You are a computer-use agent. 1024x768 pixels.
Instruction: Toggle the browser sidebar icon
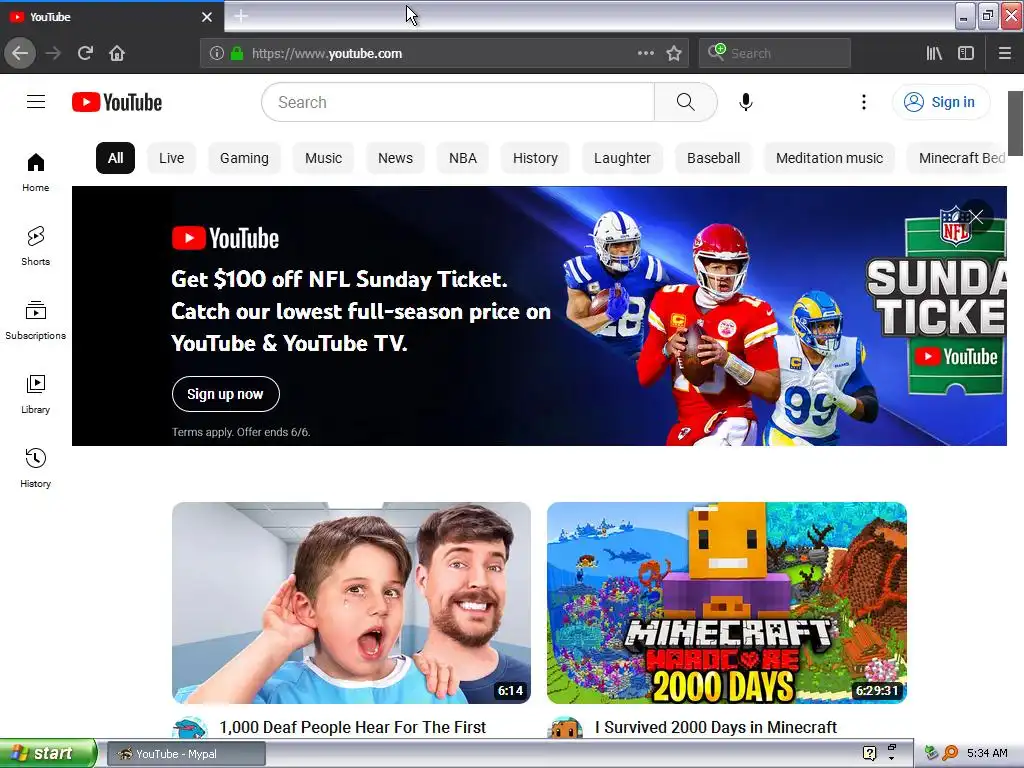pyautogui.click(x=966, y=53)
